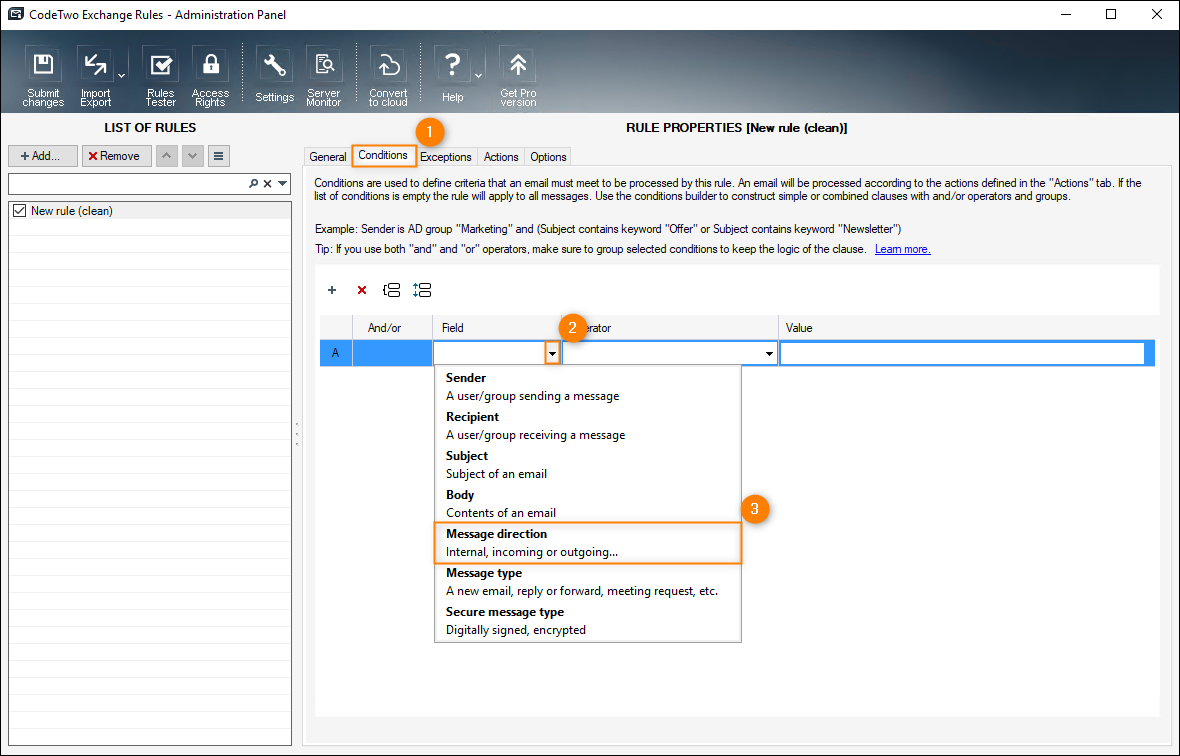Open the Learn more link
Viewport: 1180px width, 756px height.
902,249
